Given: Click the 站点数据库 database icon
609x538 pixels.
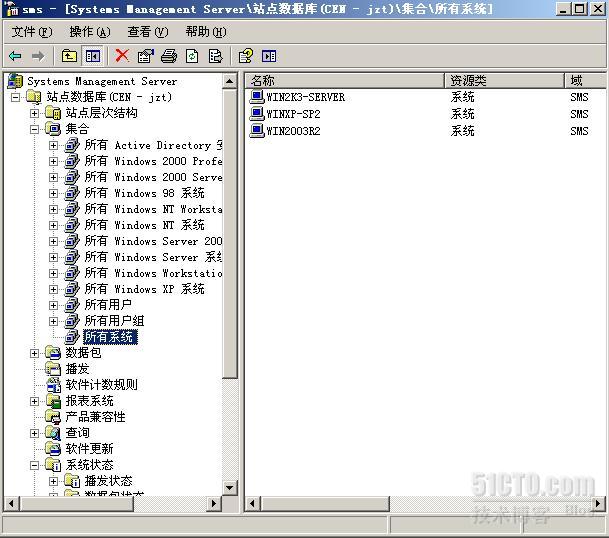Looking at the screenshot, I should click(x=34, y=97).
